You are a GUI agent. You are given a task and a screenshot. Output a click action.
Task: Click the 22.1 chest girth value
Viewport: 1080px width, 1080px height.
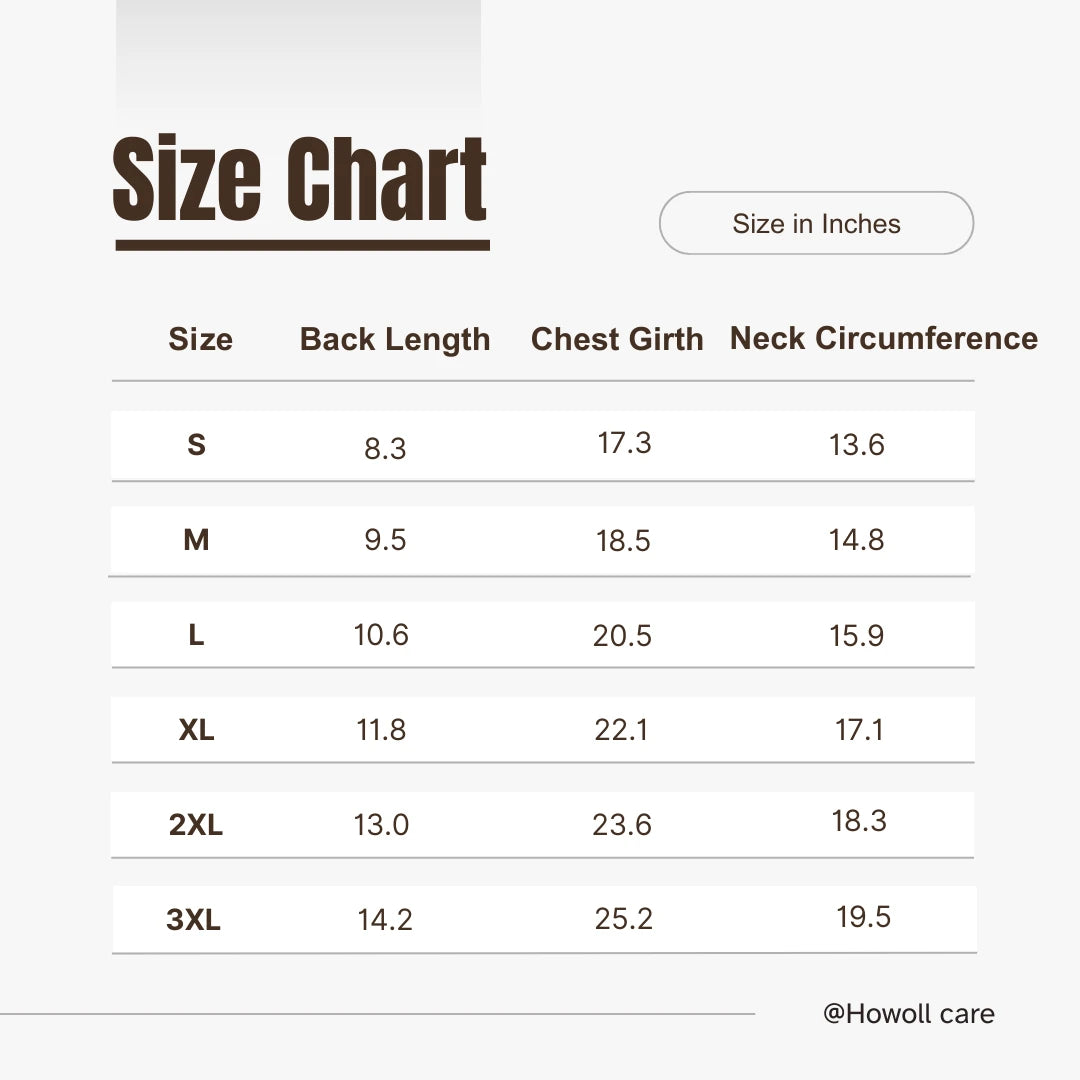pos(621,731)
